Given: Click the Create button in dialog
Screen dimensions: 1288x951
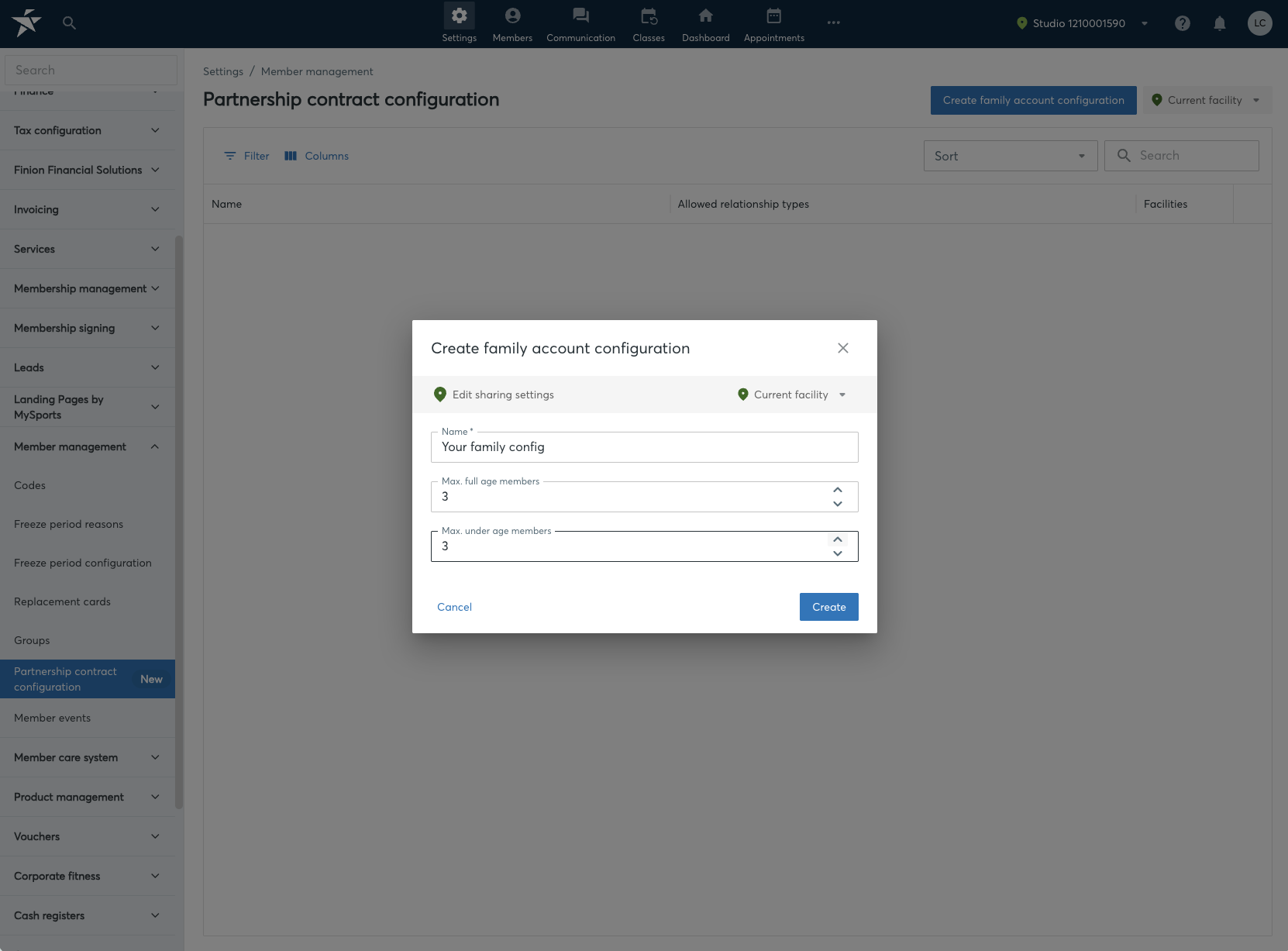Looking at the screenshot, I should coord(829,607).
